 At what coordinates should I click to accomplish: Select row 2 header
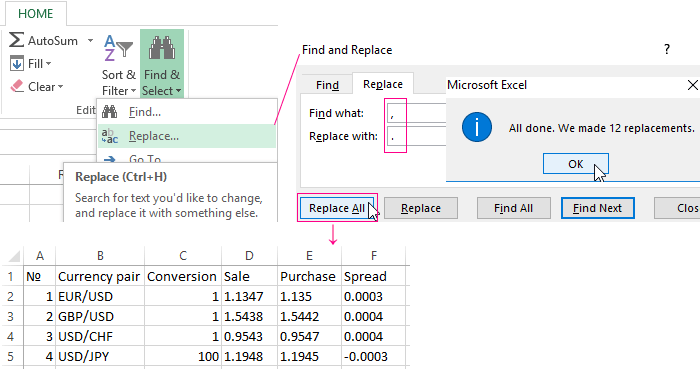click(x=11, y=296)
